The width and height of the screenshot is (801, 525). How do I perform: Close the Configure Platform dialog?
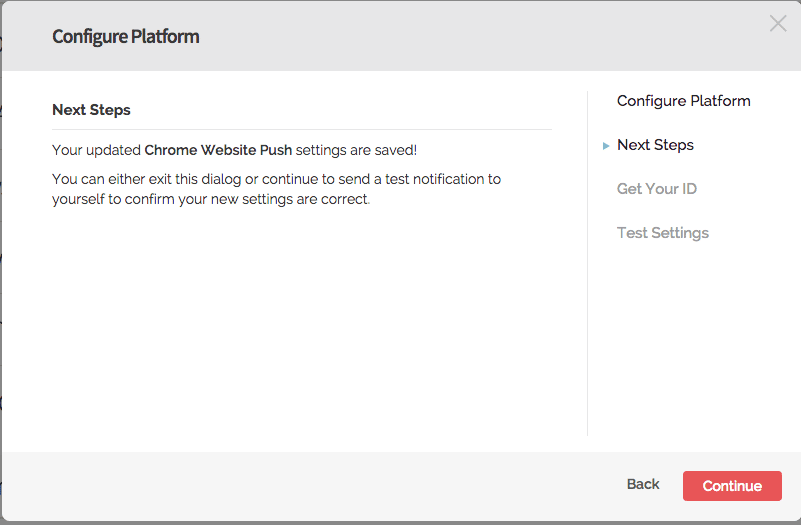pos(777,23)
